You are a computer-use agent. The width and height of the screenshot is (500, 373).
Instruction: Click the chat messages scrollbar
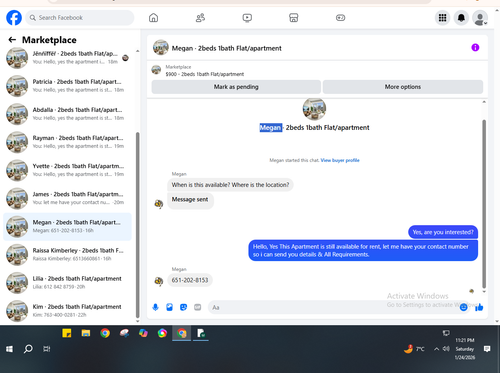point(484,204)
